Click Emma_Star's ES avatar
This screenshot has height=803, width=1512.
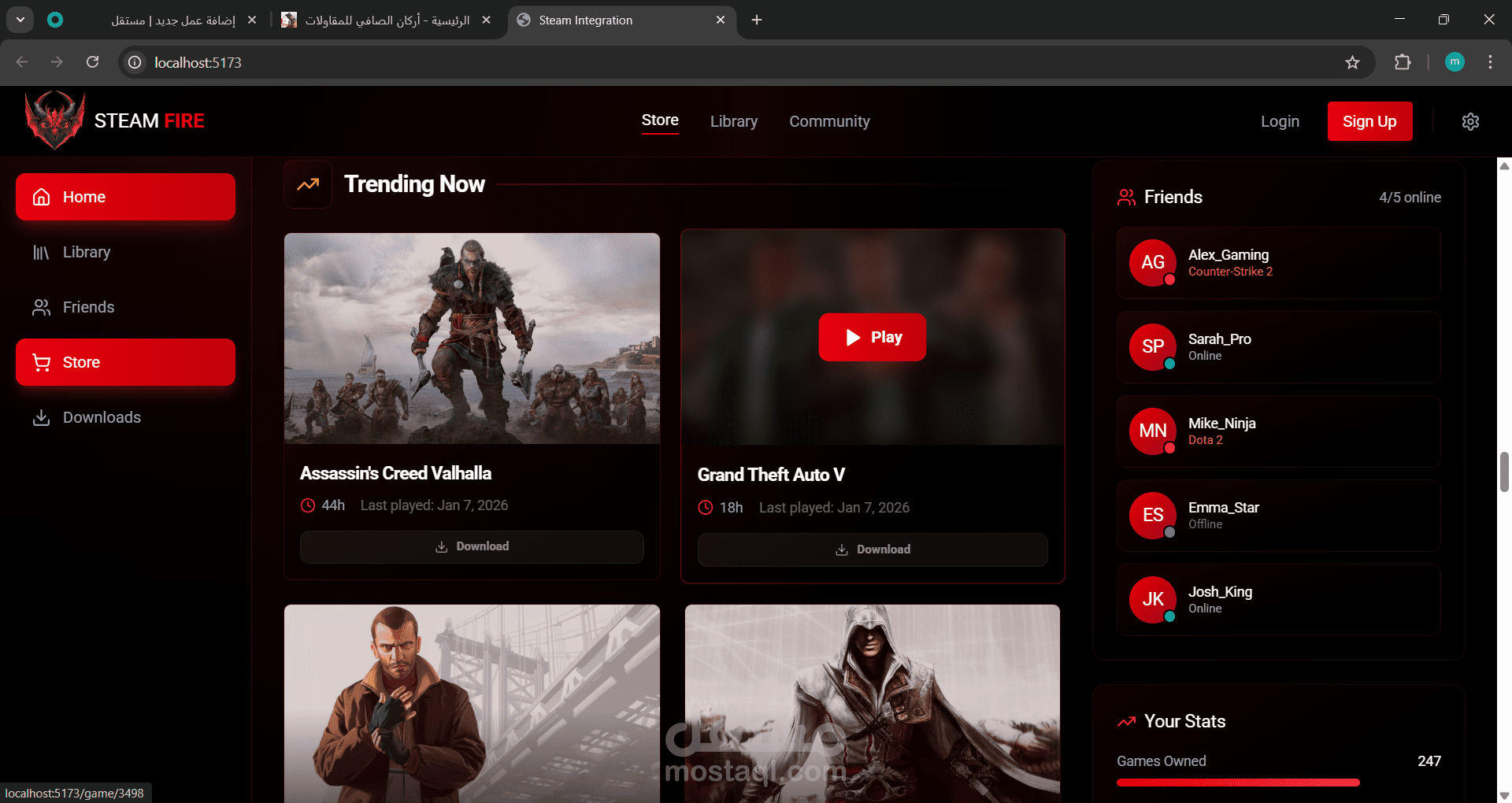1153,515
